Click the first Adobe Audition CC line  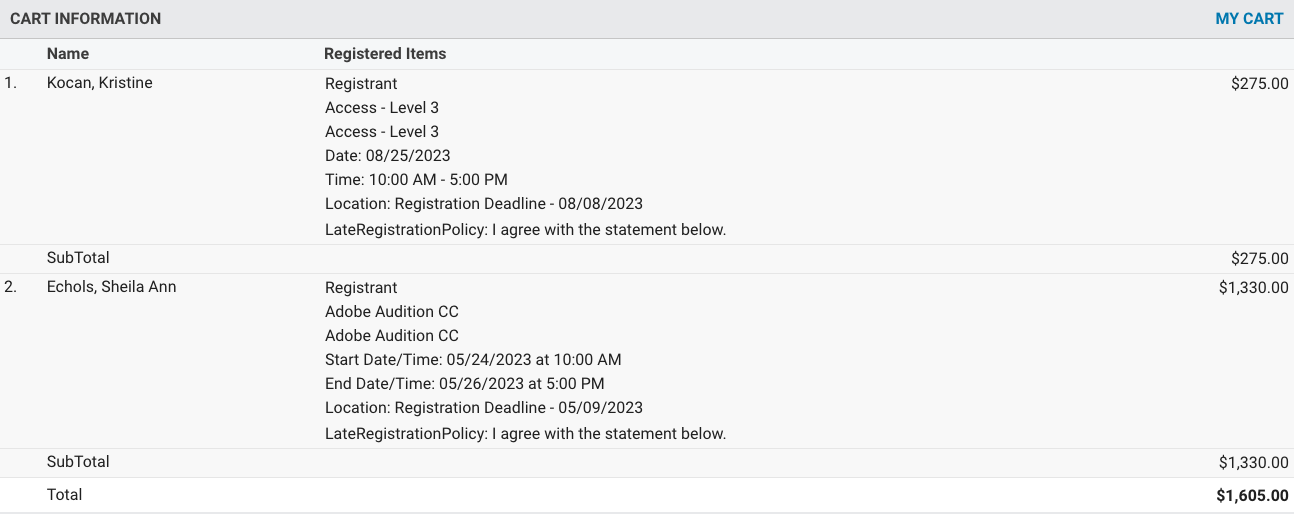coord(392,312)
